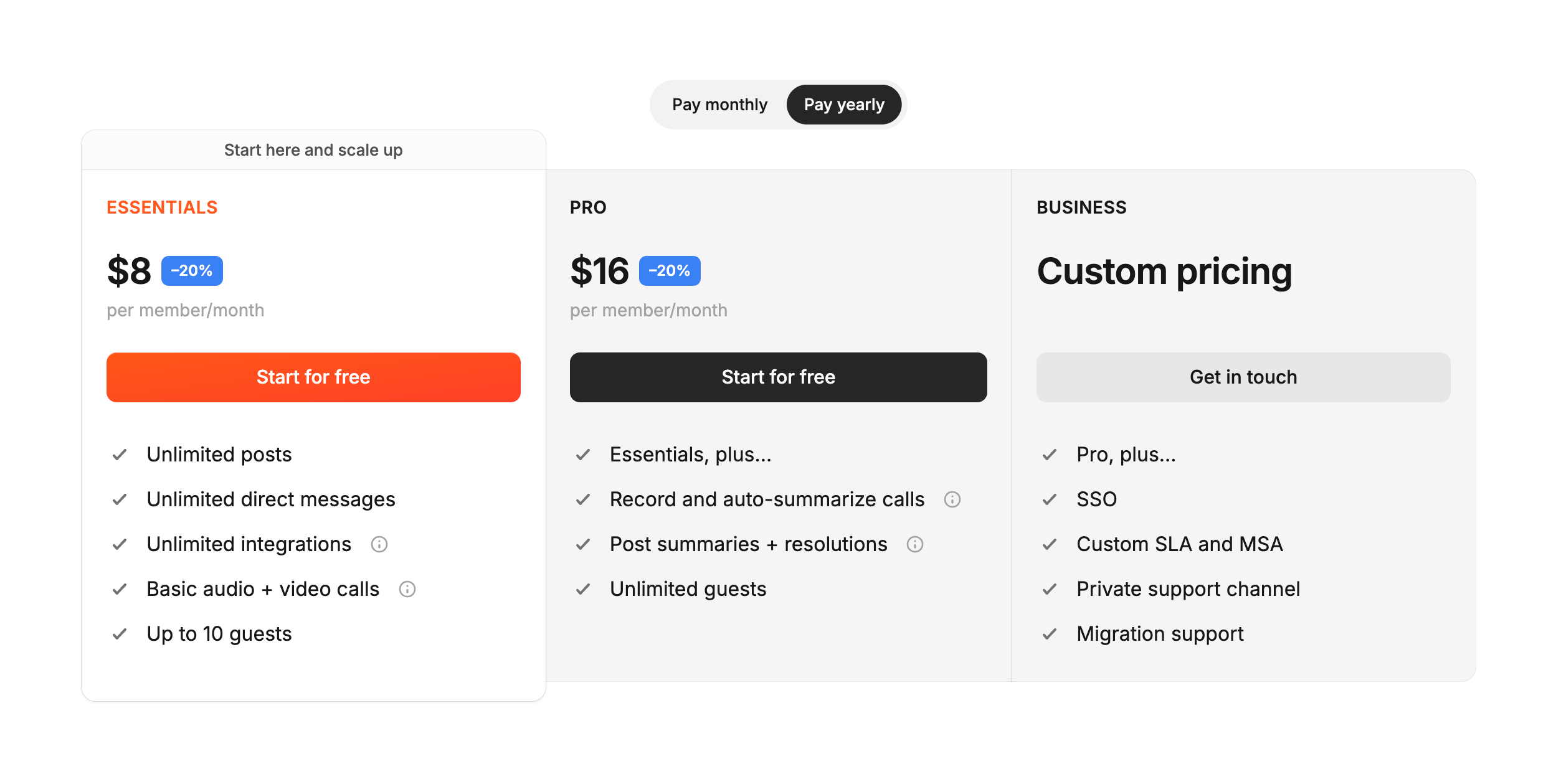Click the ESSENTIALS plan heading
The image size is (1556, 784).
(162, 207)
